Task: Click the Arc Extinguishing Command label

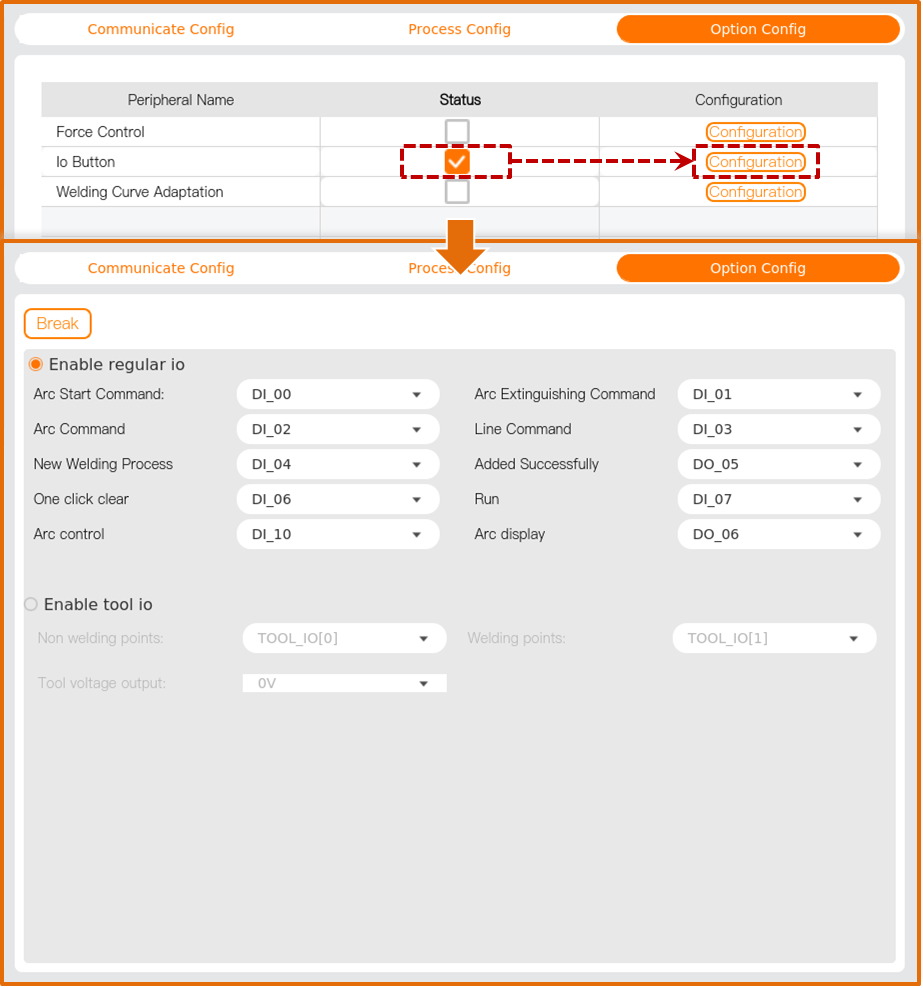Action: (x=565, y=394)
